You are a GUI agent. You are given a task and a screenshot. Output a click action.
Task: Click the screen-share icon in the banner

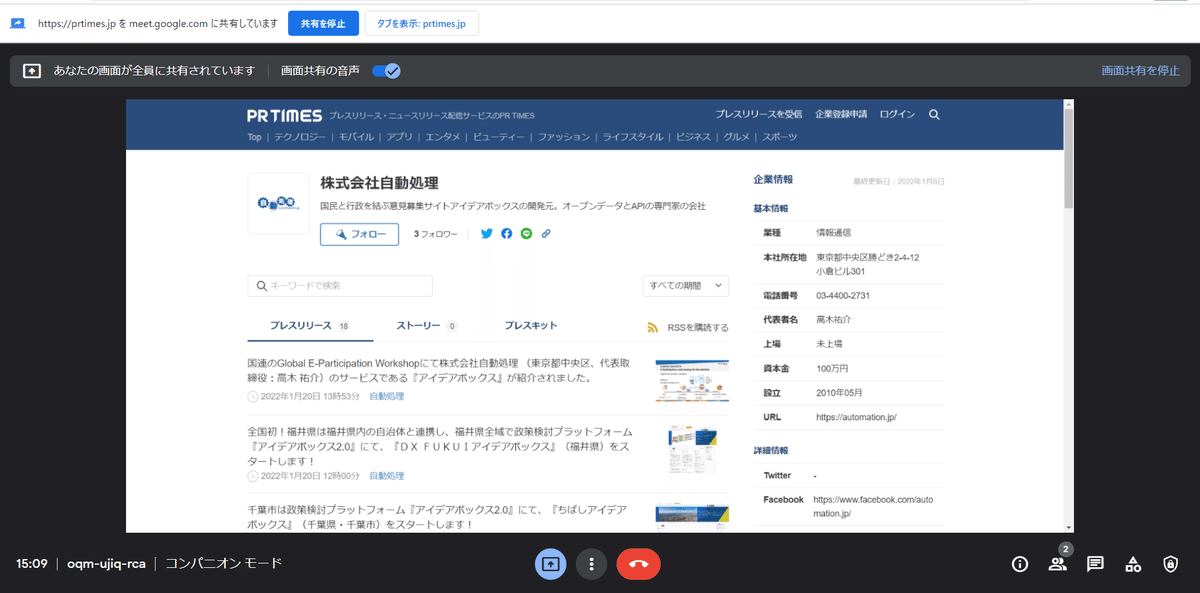[32, 71]
